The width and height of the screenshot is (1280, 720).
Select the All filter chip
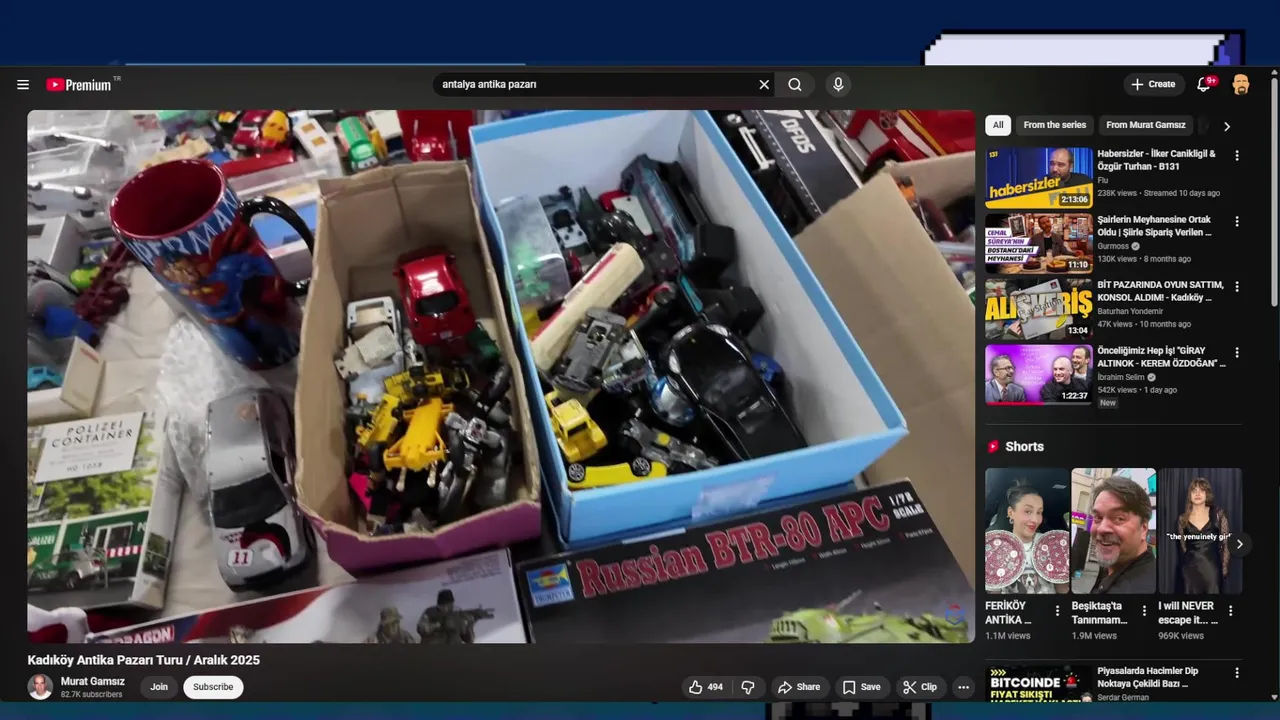(997, 125)
